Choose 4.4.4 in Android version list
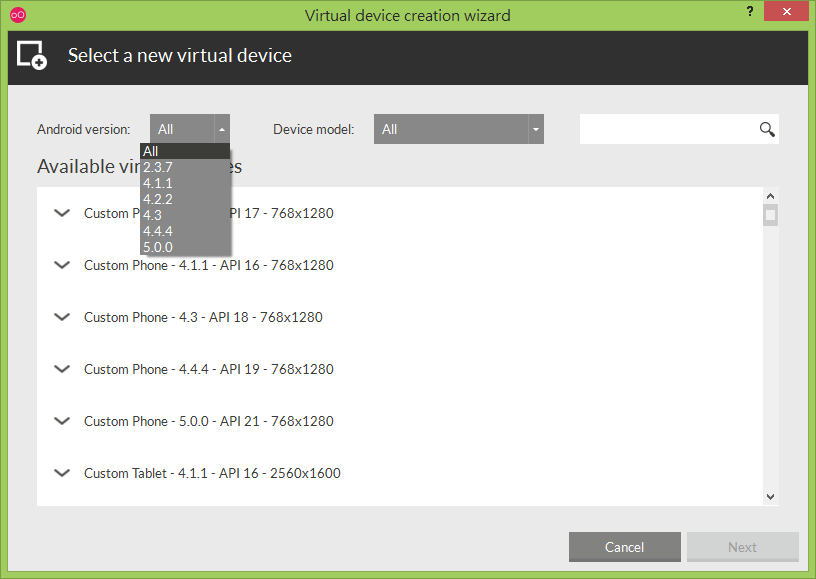 tap(185, 231)
